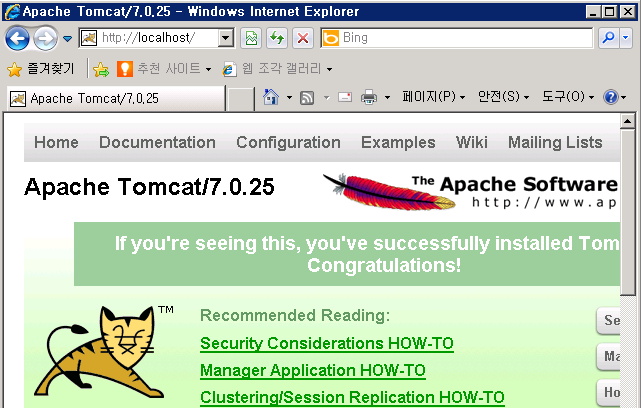This screenshot has height=408, width=641.
Task: Click the red X Stop loading icon
Action: tap(303, 38)
